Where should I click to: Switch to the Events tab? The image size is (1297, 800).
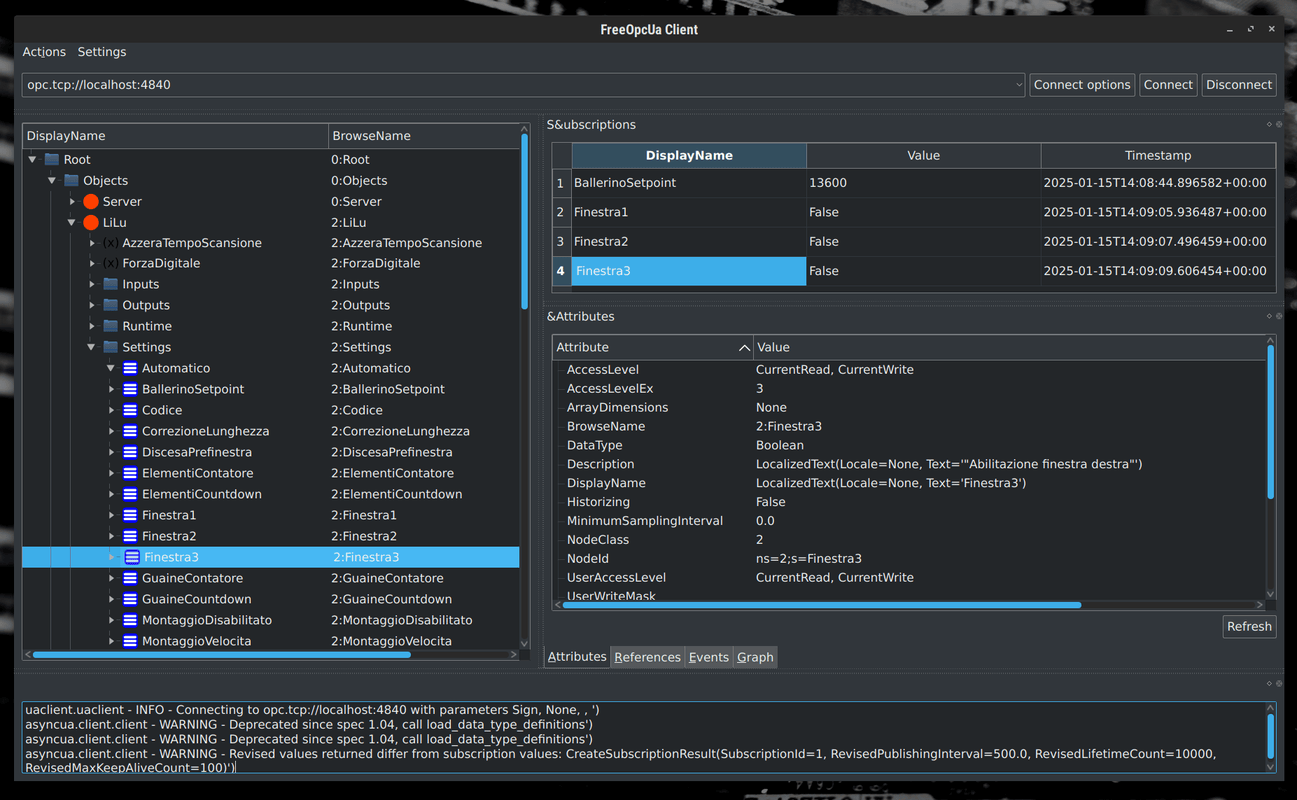(x=709, y=657)
